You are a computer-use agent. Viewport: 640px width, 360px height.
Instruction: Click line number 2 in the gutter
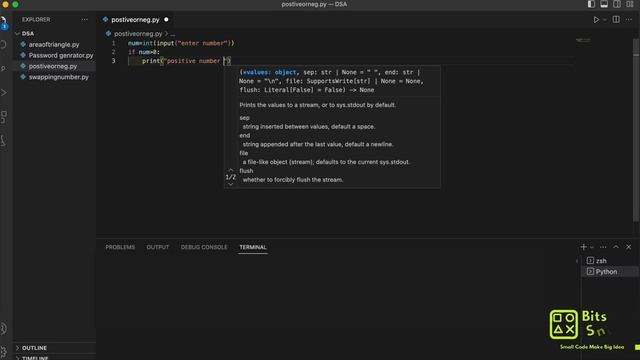point(113,52)
